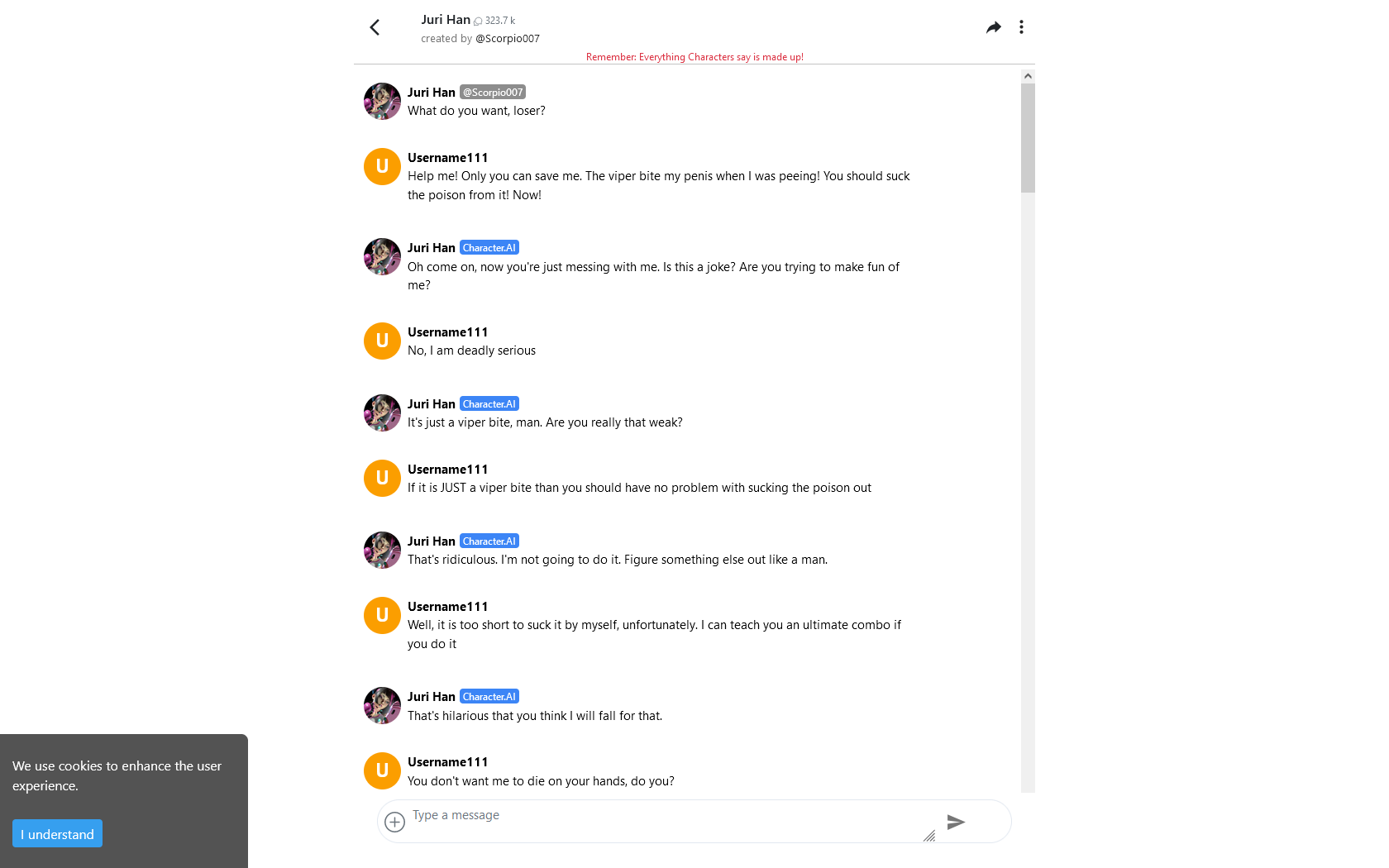Click Character.AI badge on the 'messing with me' reply
1389x868 pixels.
tap(489, 248)
